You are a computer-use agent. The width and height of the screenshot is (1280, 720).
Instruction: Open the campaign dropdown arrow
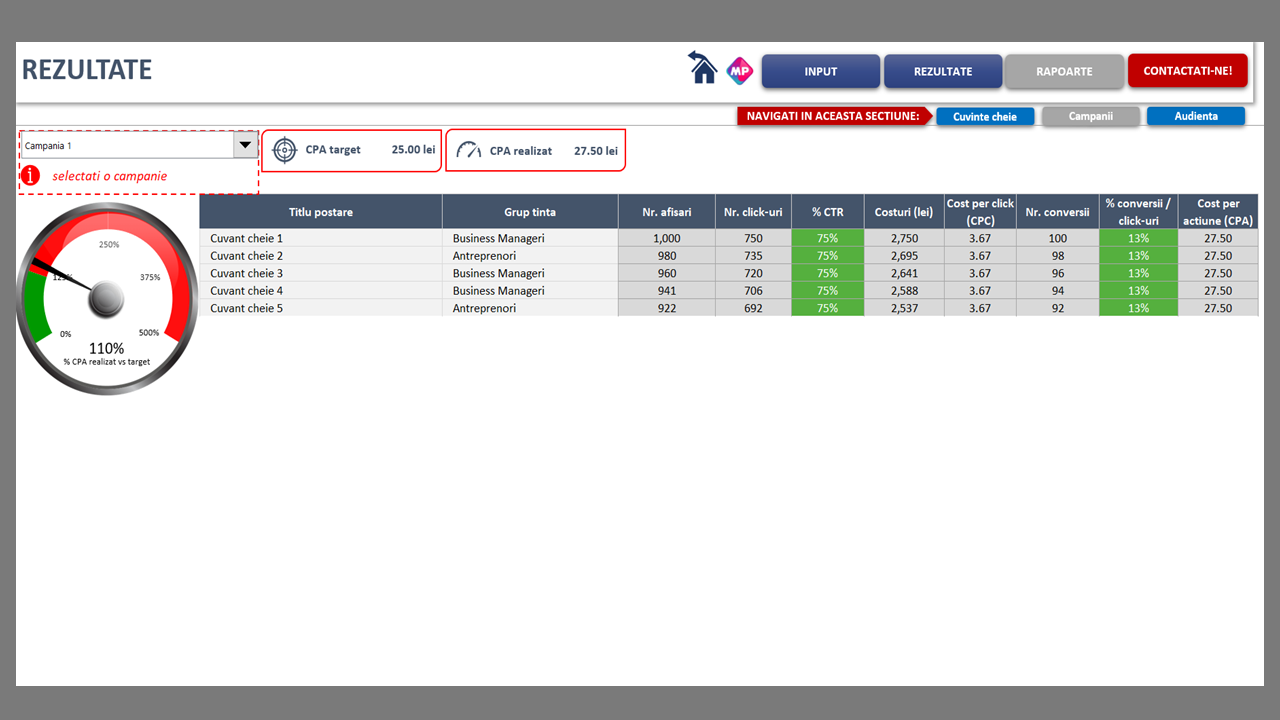[x=246, y=145]
